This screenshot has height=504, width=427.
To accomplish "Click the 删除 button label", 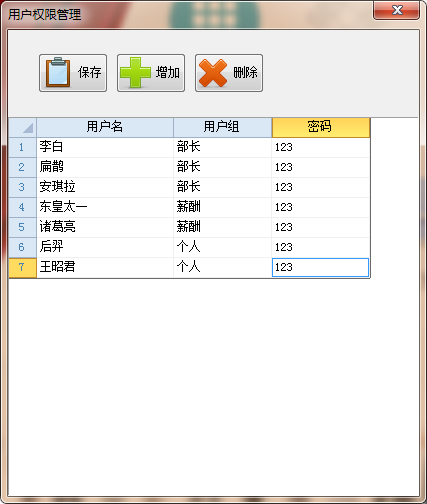I will (x=245, y=72).
